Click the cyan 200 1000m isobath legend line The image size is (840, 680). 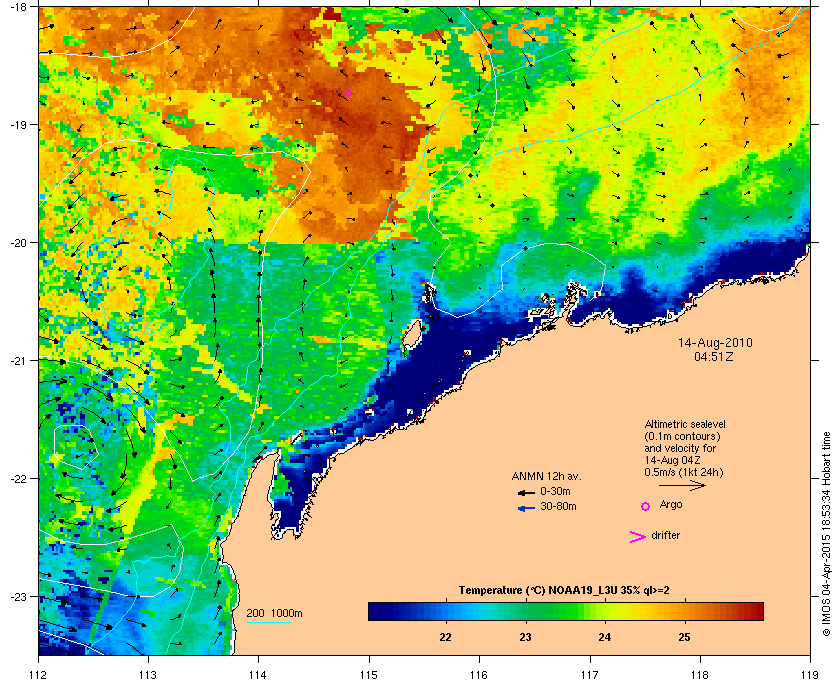pos(268,622)
